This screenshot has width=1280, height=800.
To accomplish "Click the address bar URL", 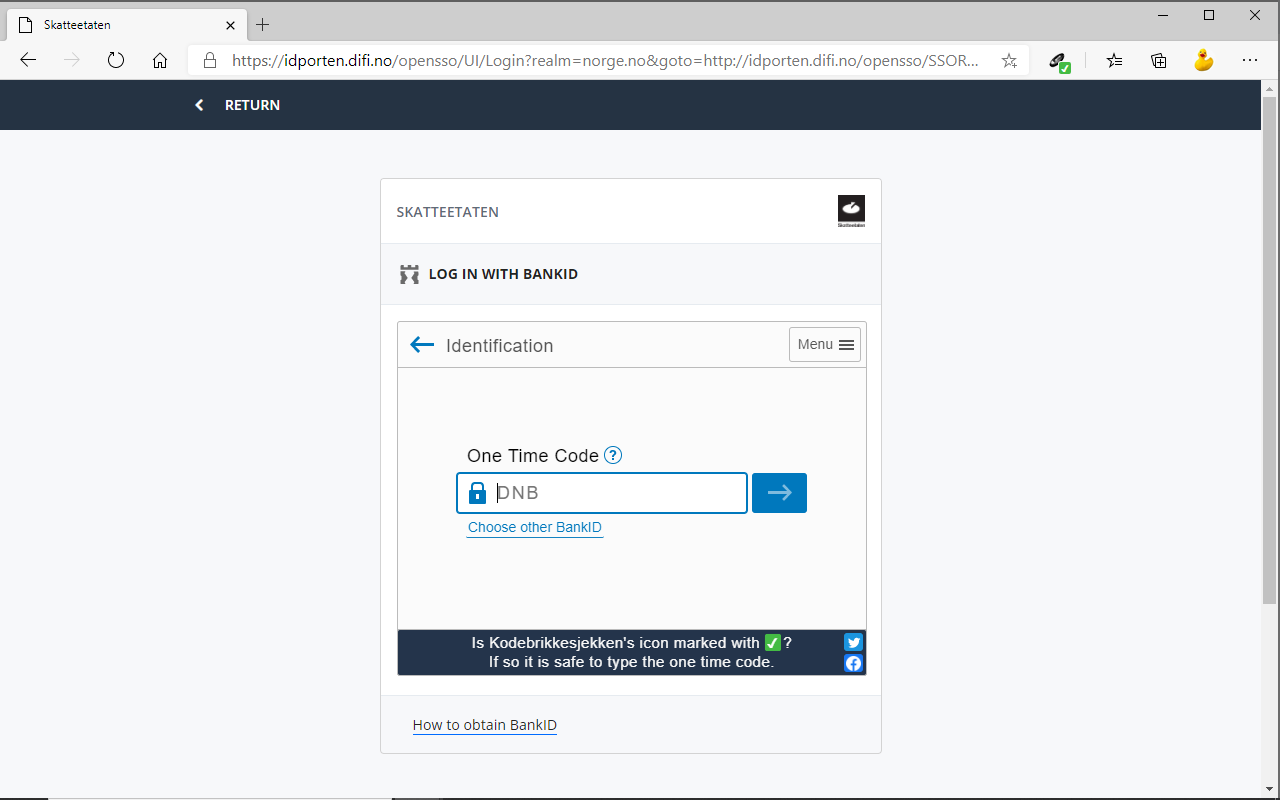I will point(605,60).
